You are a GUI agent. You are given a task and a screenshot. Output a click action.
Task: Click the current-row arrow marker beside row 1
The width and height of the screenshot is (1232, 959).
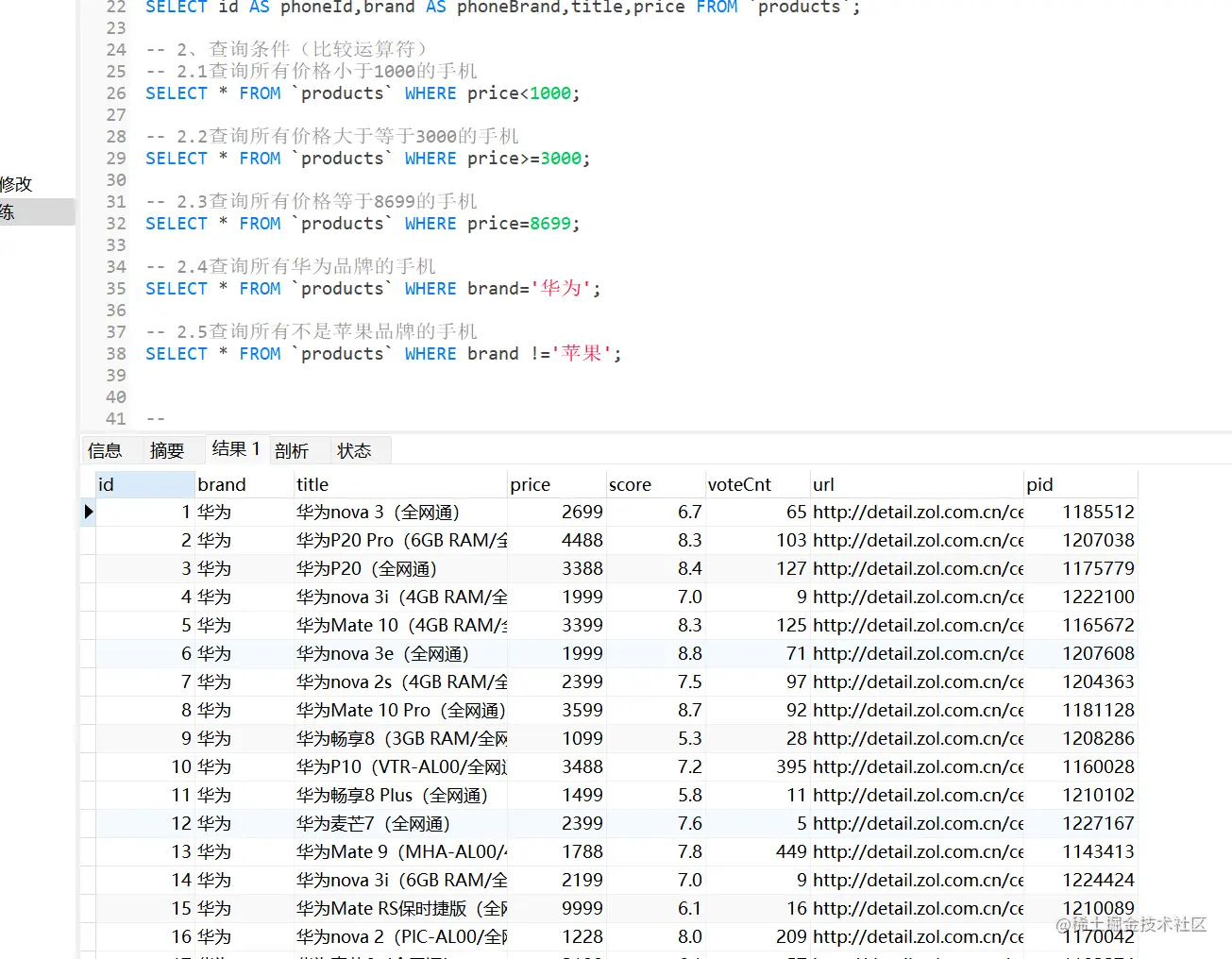pos(89,512)
